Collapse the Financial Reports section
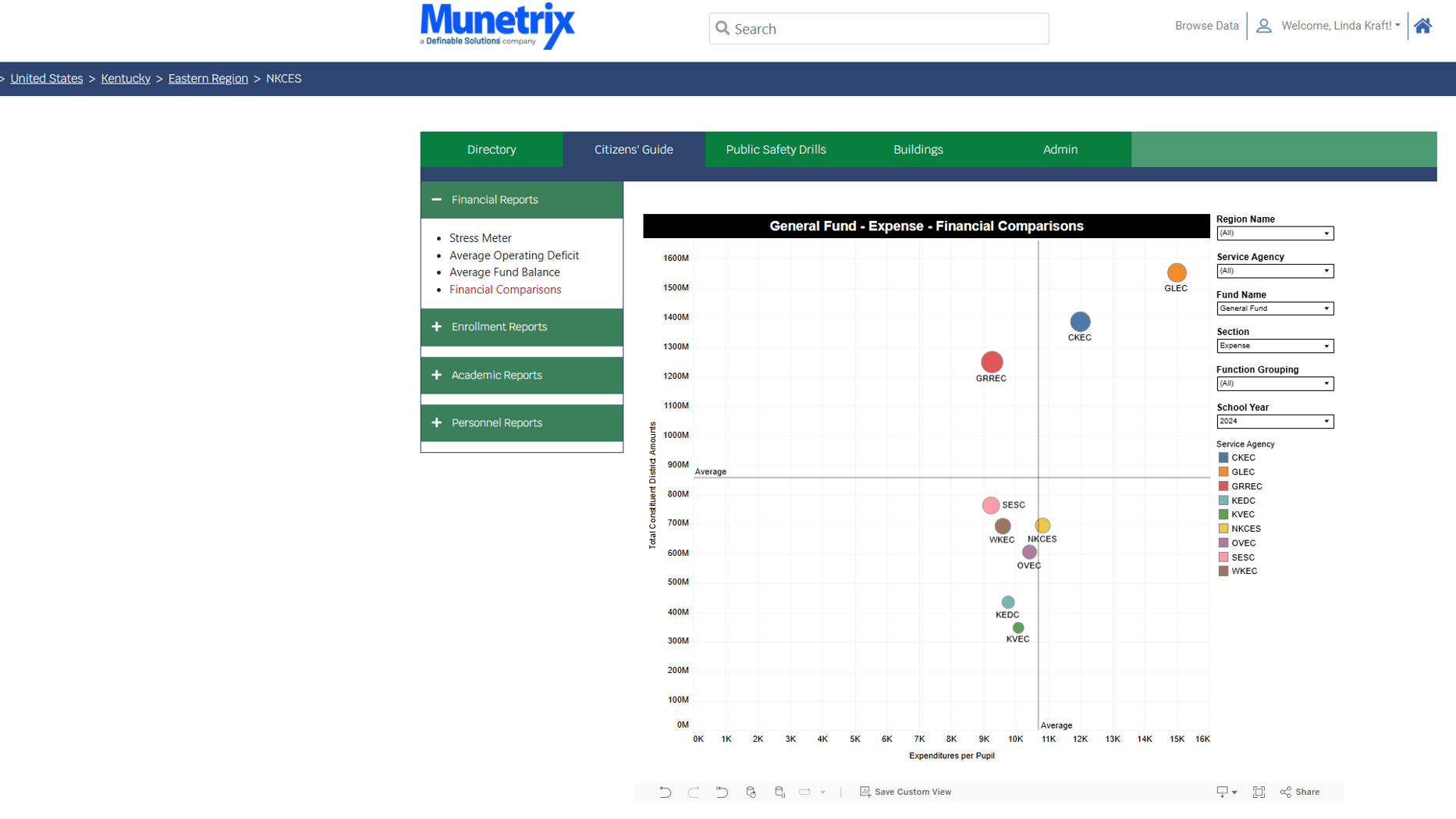Screen dimensions: 1456x819 521,200
